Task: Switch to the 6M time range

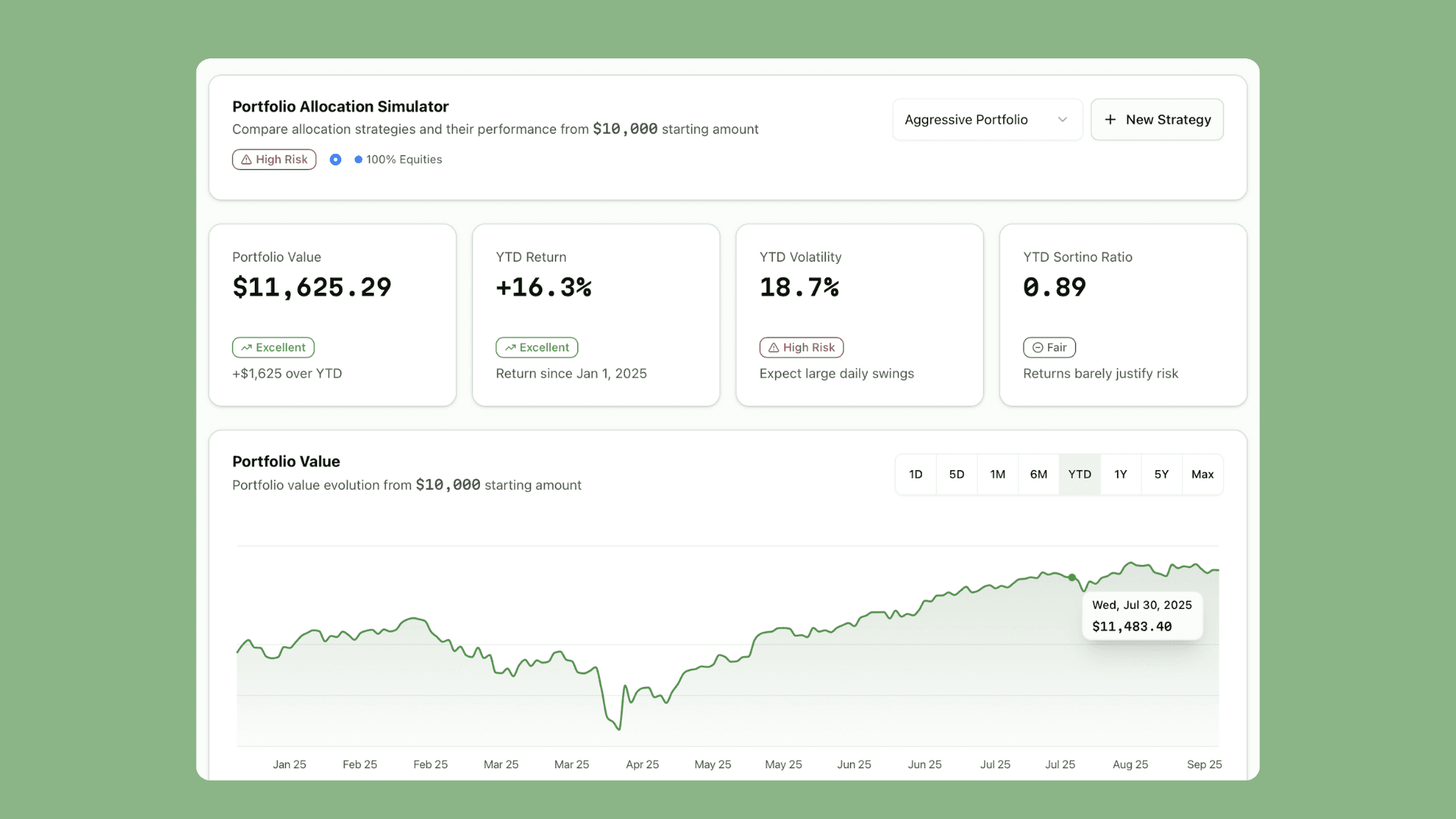Action: pyautogui.click(x=1039, y=475)
